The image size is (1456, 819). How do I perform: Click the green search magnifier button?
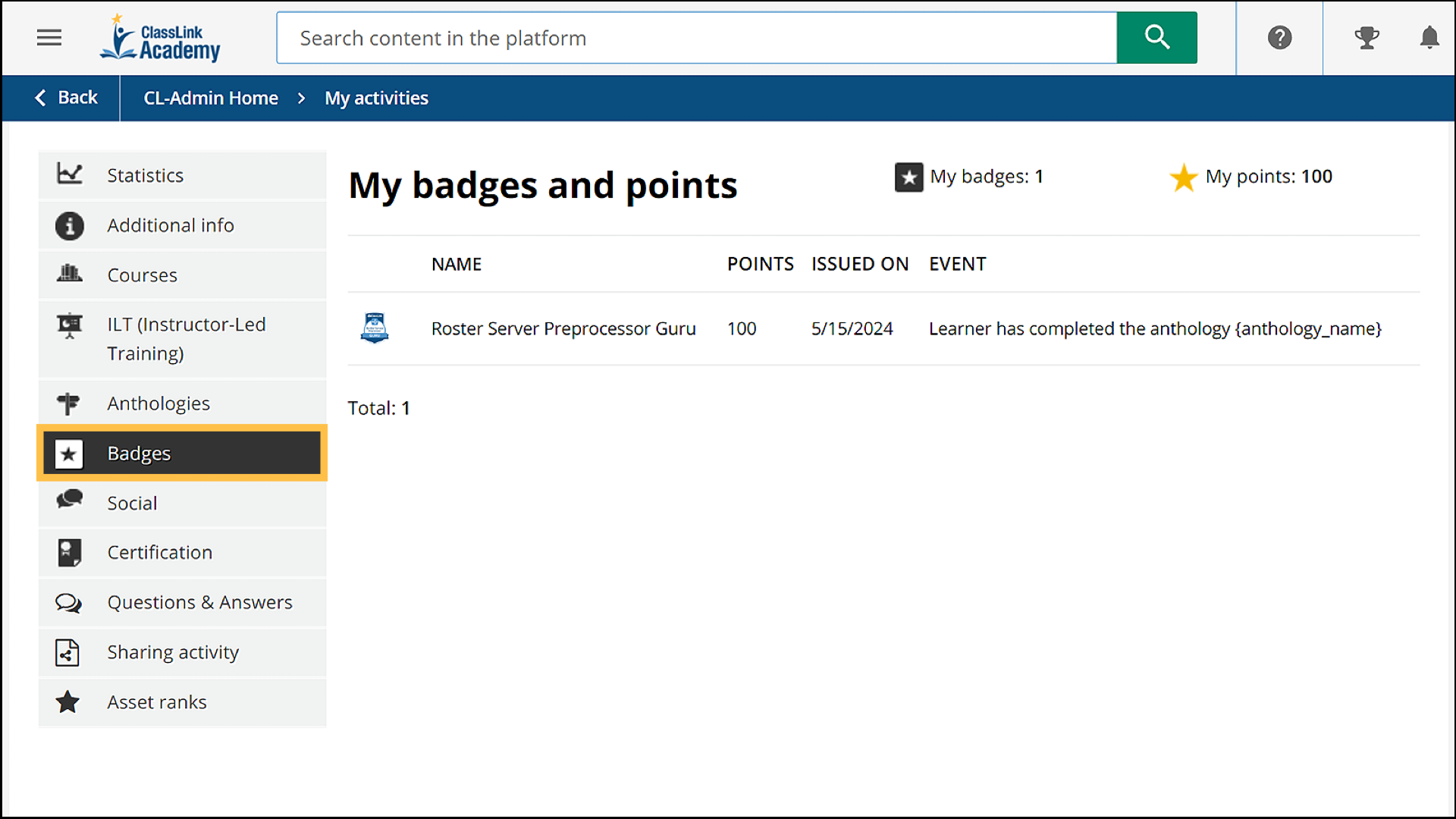pyautogui.click(x=1156, y=37)
